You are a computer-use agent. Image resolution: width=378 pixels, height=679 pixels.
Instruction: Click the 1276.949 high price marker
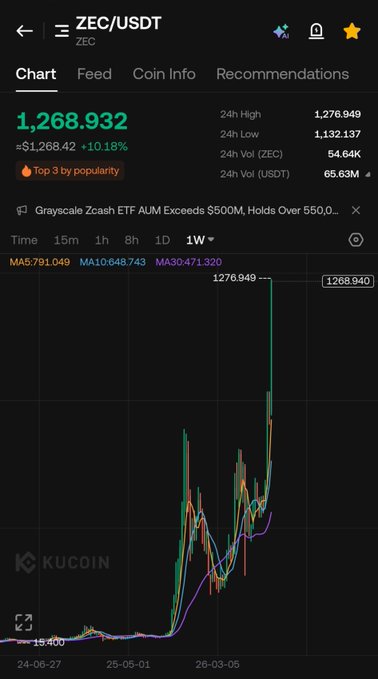[234, 278]
